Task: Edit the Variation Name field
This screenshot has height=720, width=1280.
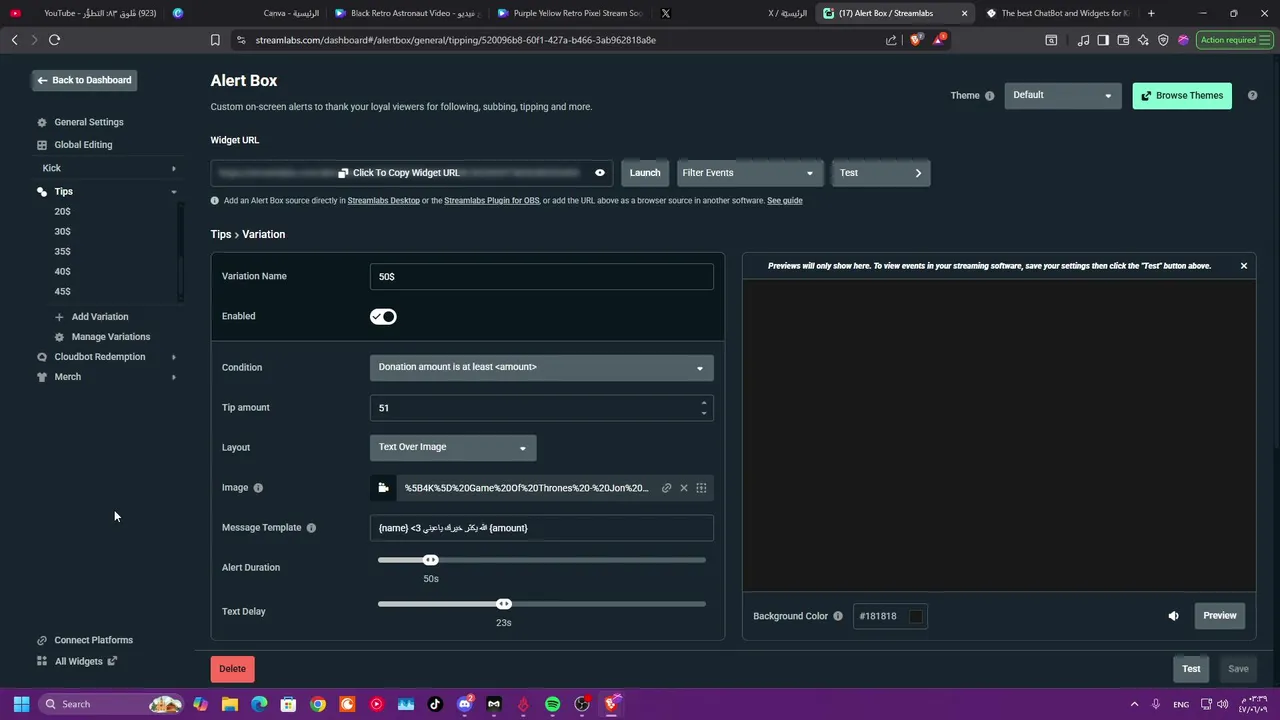Action: point(541,277)
